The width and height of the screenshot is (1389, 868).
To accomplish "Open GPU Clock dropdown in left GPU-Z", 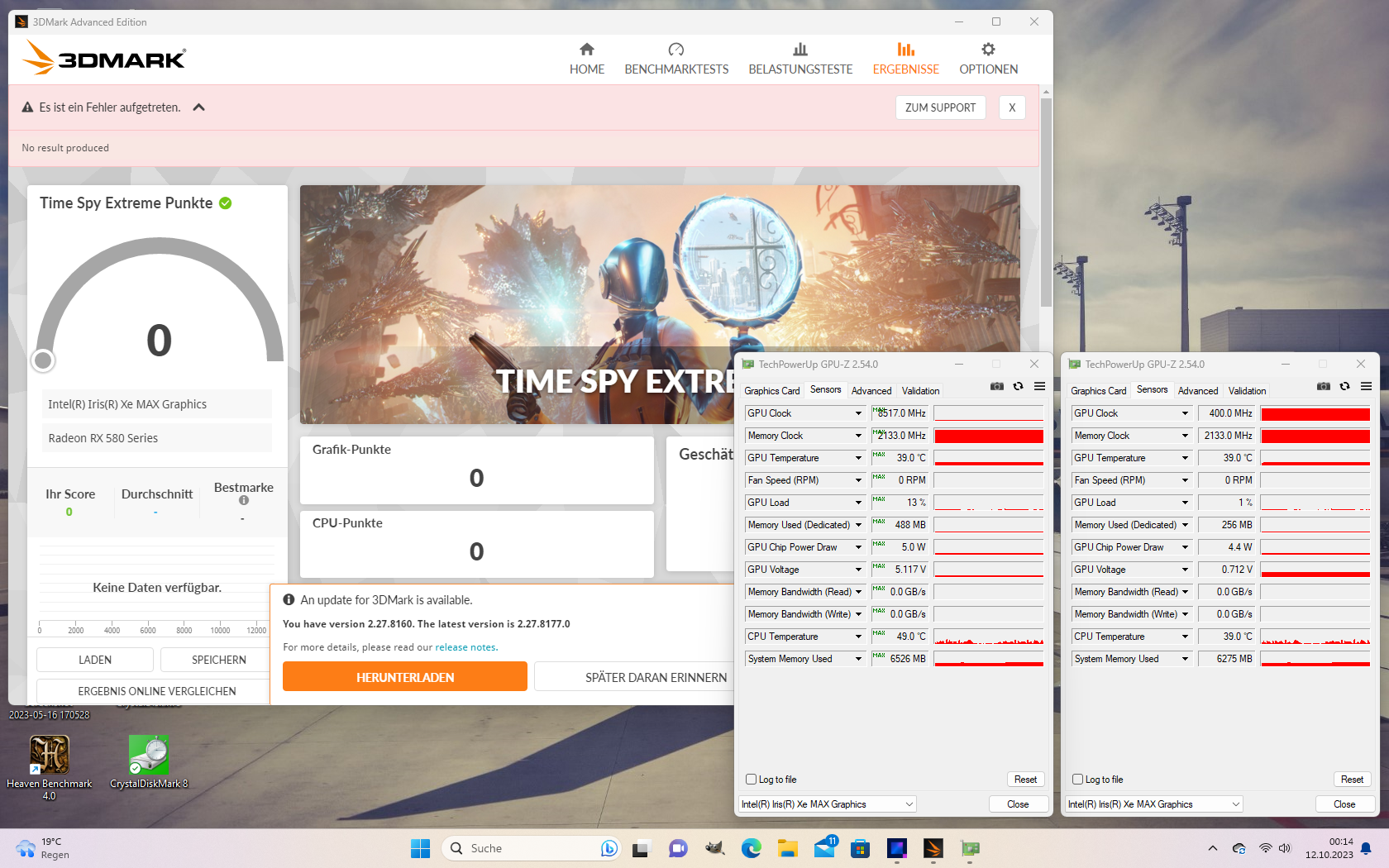I will click(x=857, y=413).
